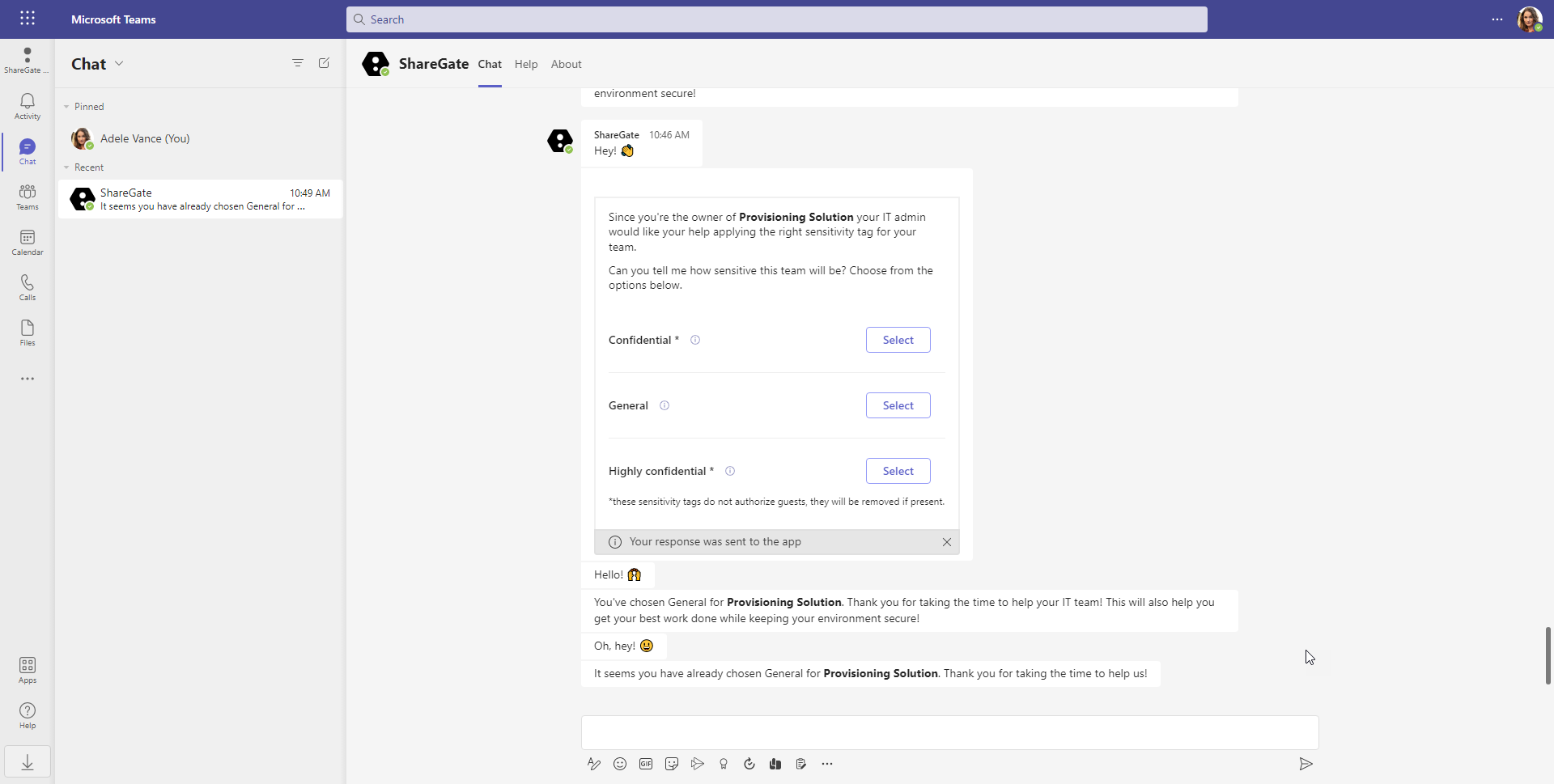The image size is (1554, 784).
Task: Open Teams in the left rail
Action: point(28,197)
